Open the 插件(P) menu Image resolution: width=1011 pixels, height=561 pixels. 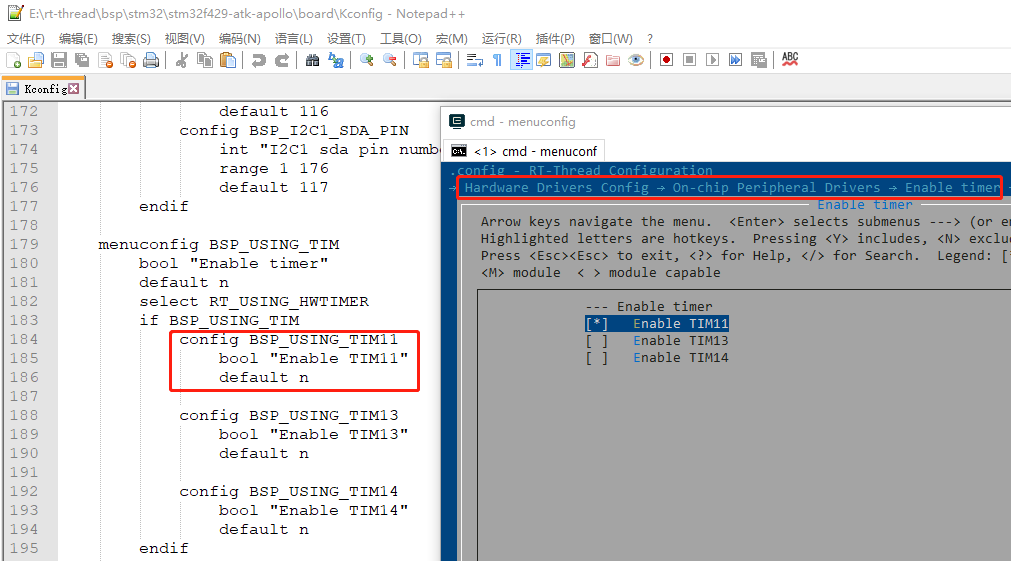pyautogui.click(x=556, y=38)
